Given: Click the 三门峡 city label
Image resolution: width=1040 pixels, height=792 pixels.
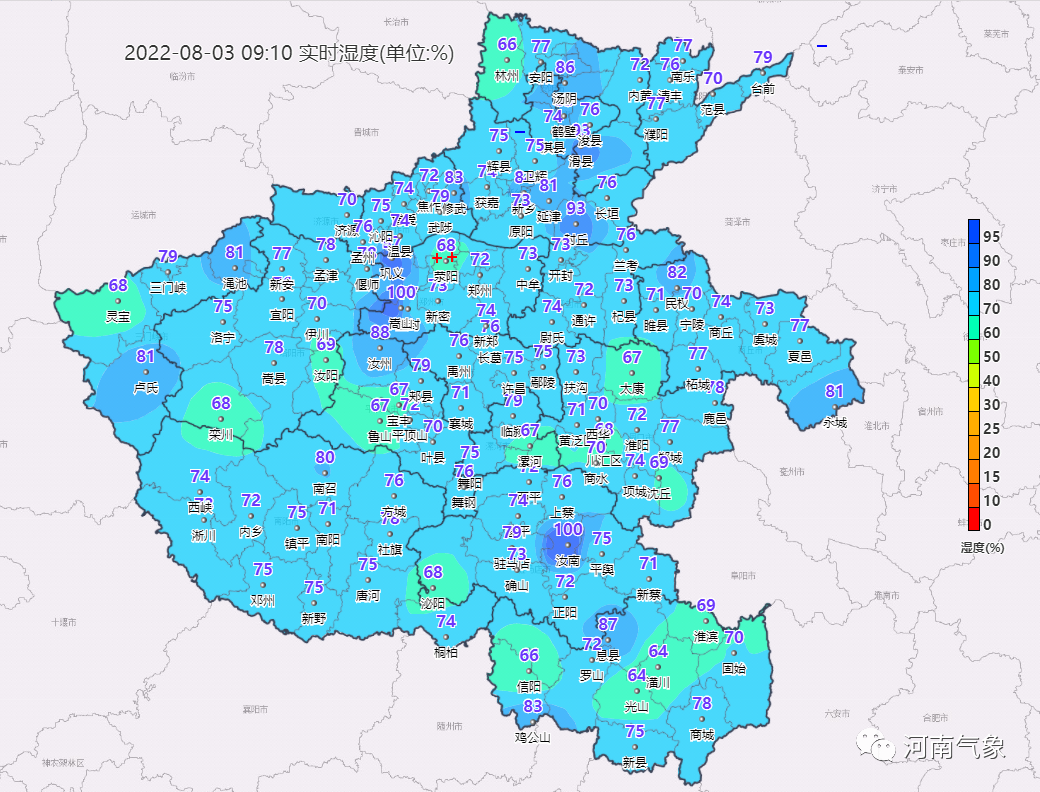Looking at the screenshot, I should pyautogui.click(x=168, y=287).
